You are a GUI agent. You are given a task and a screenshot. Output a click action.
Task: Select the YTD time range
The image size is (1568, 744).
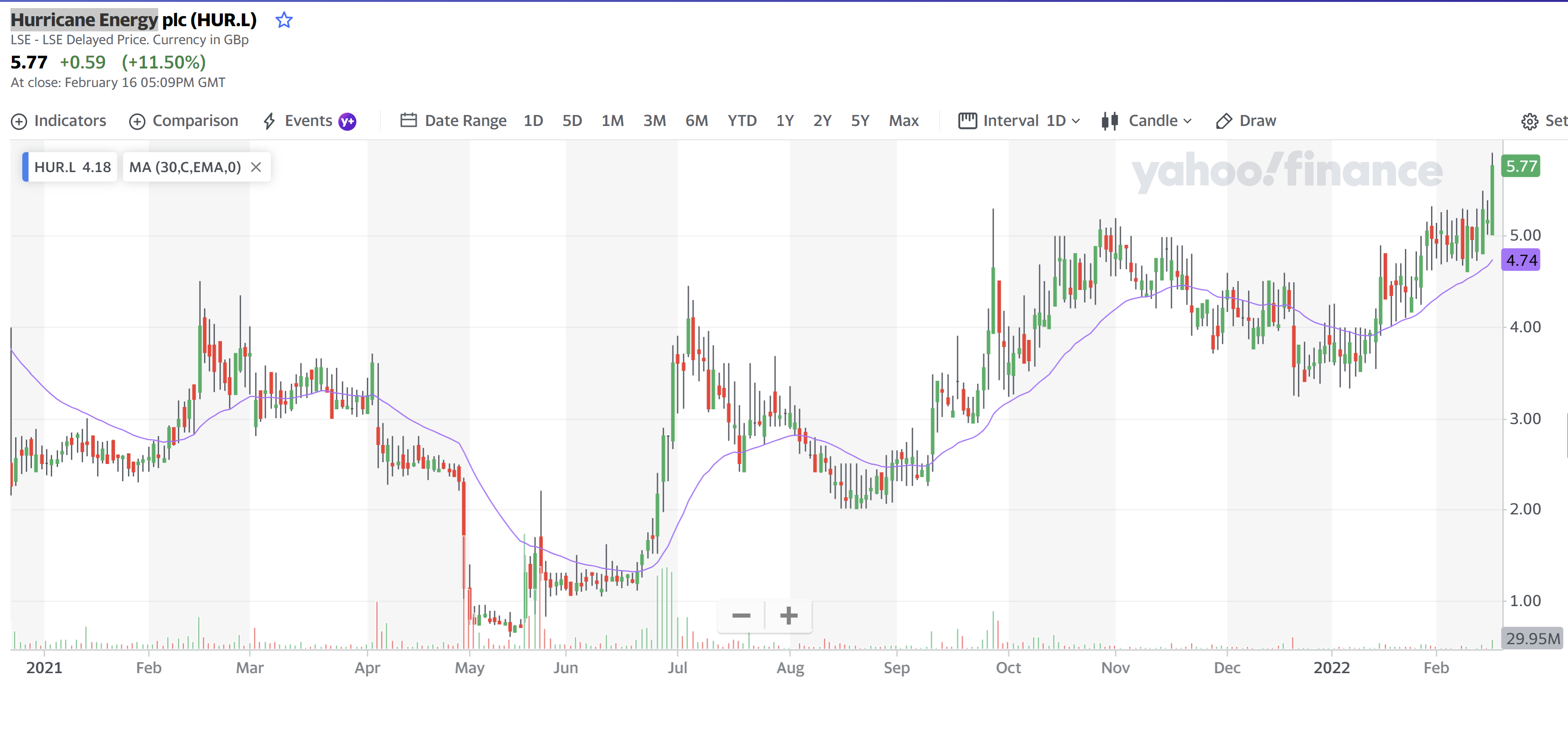742,121
